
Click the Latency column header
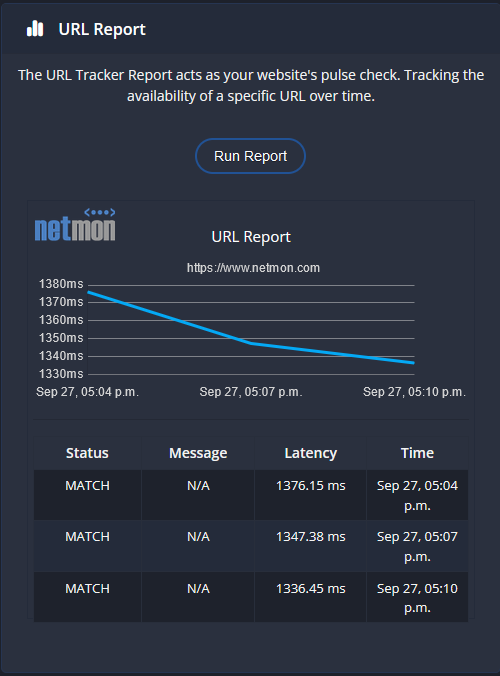310,453
